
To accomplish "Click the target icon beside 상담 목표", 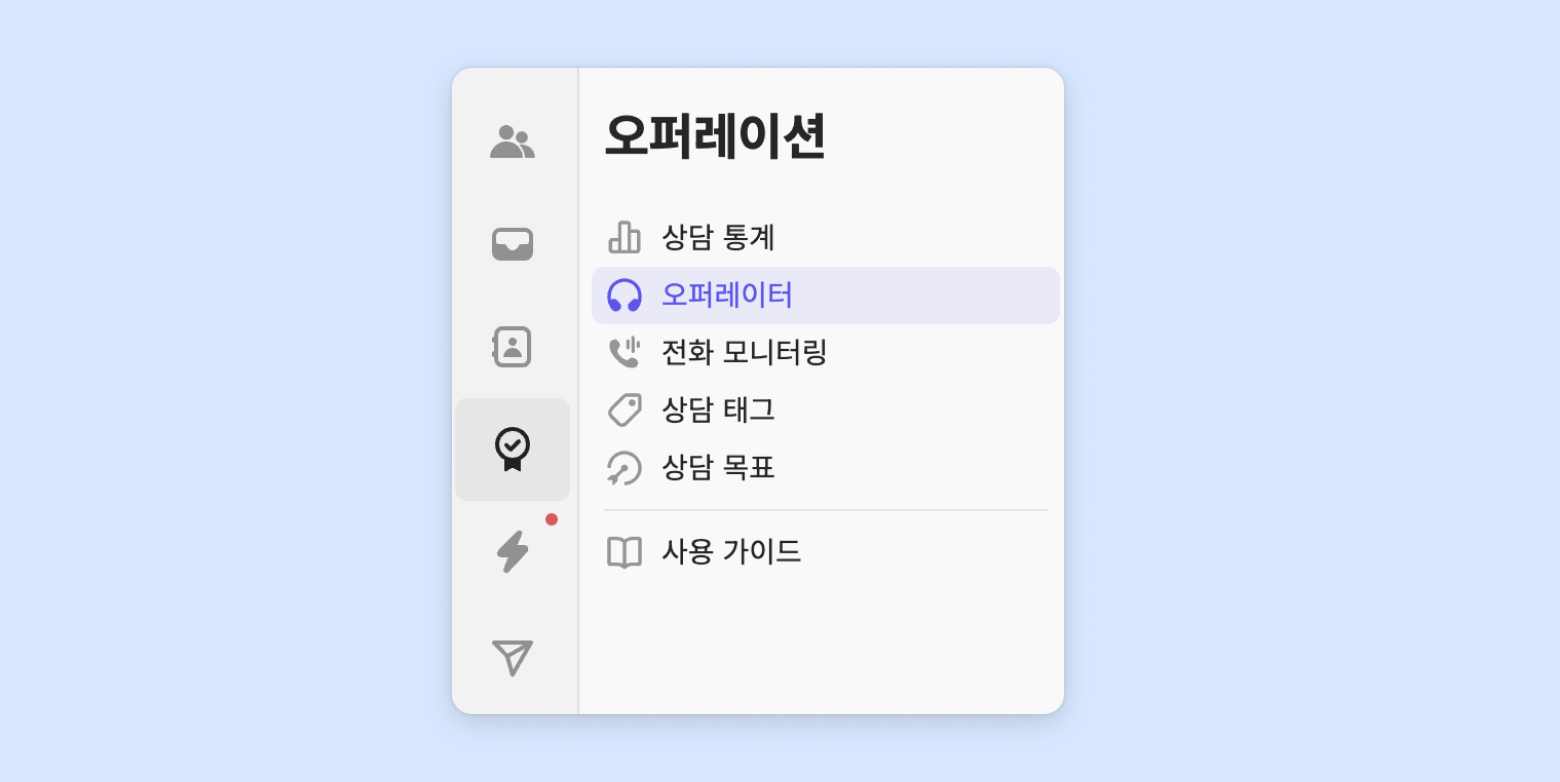I will click(x=624, y=468).
